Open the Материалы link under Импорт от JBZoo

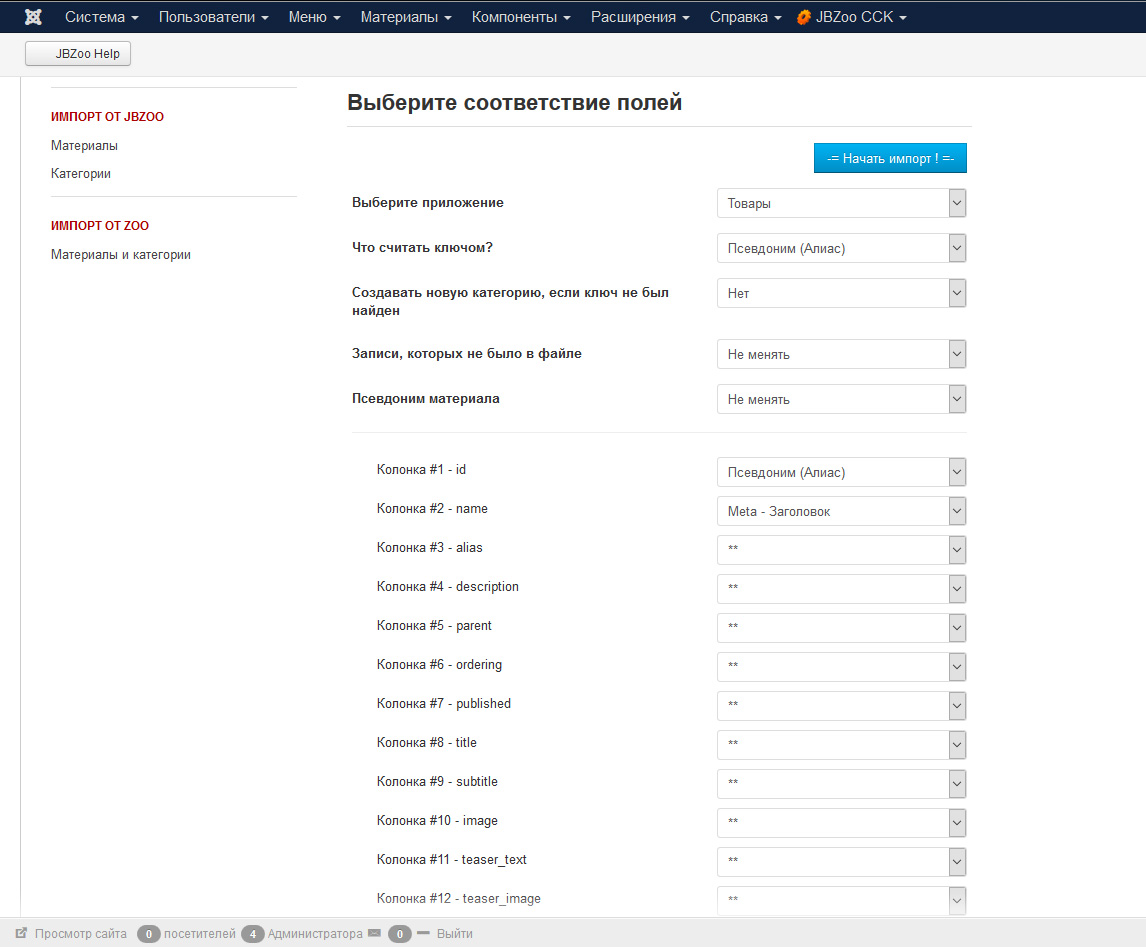84,146
